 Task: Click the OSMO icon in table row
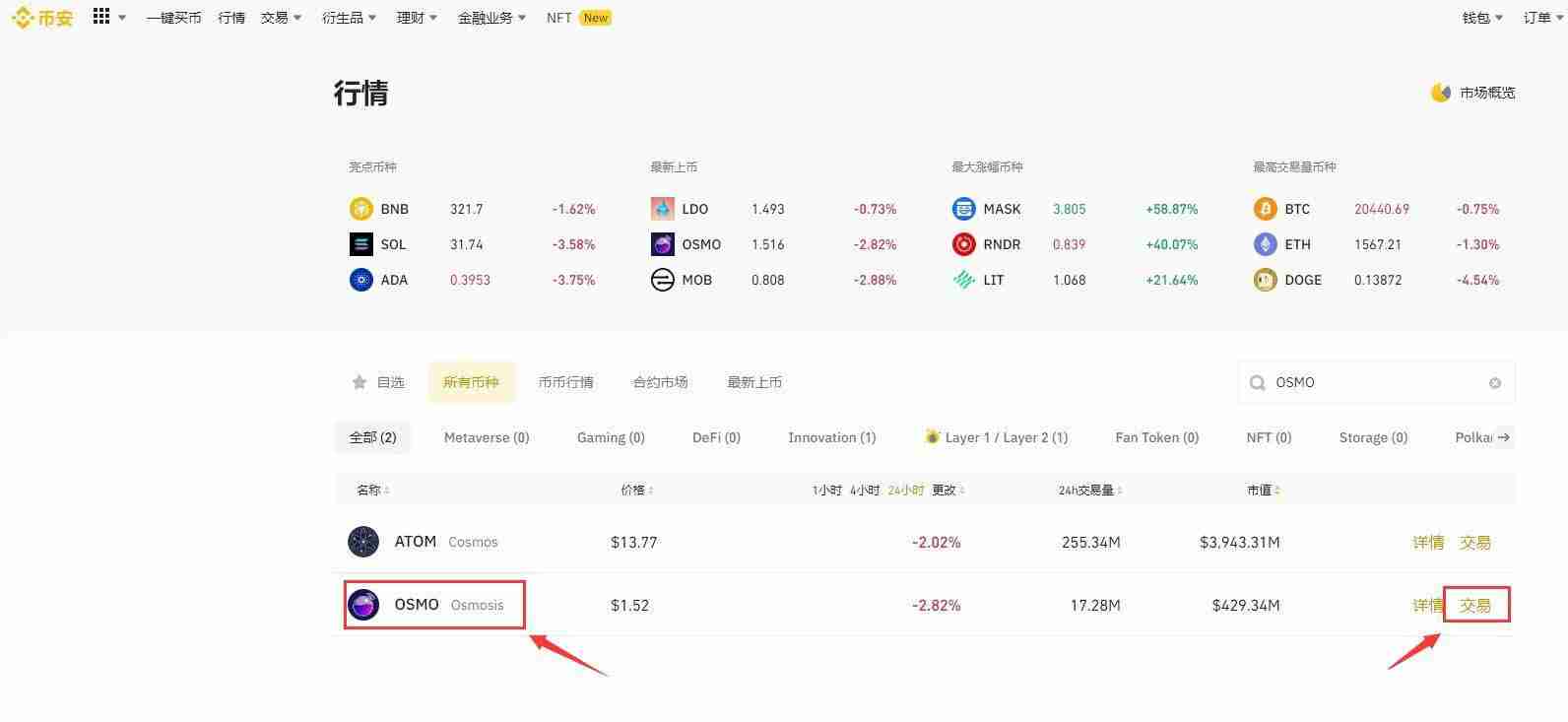(363, 605)
